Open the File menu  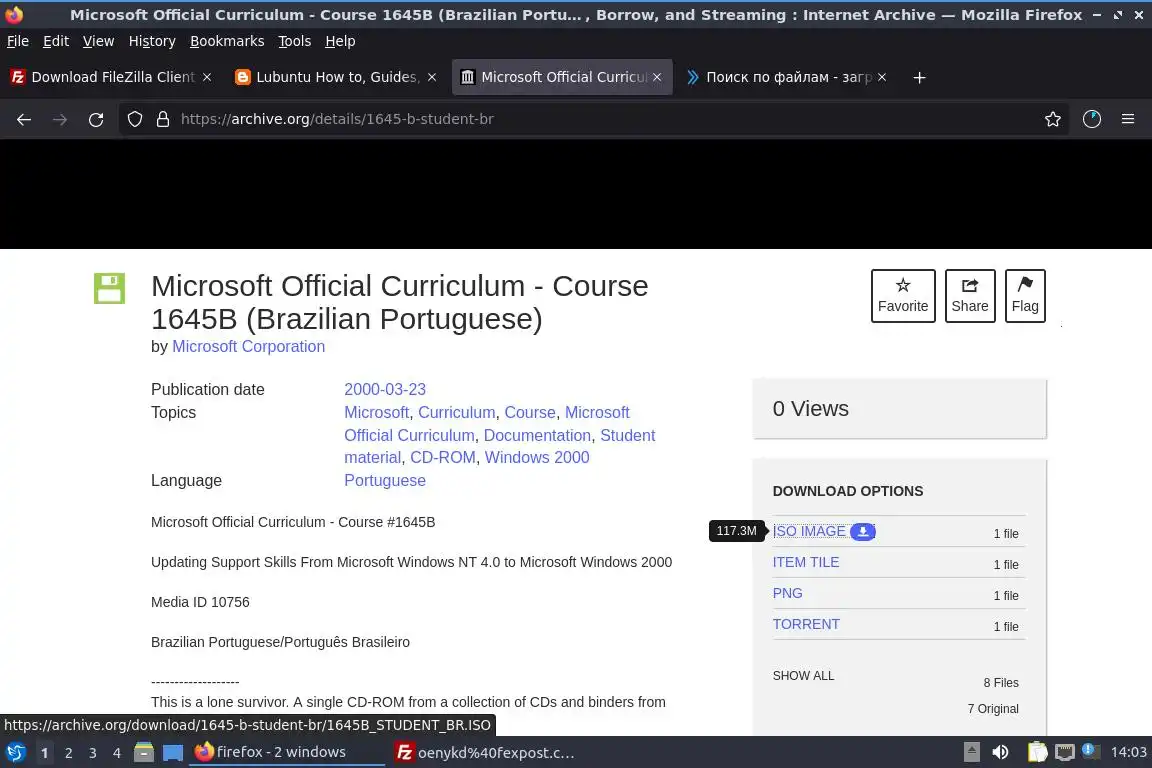18,41
